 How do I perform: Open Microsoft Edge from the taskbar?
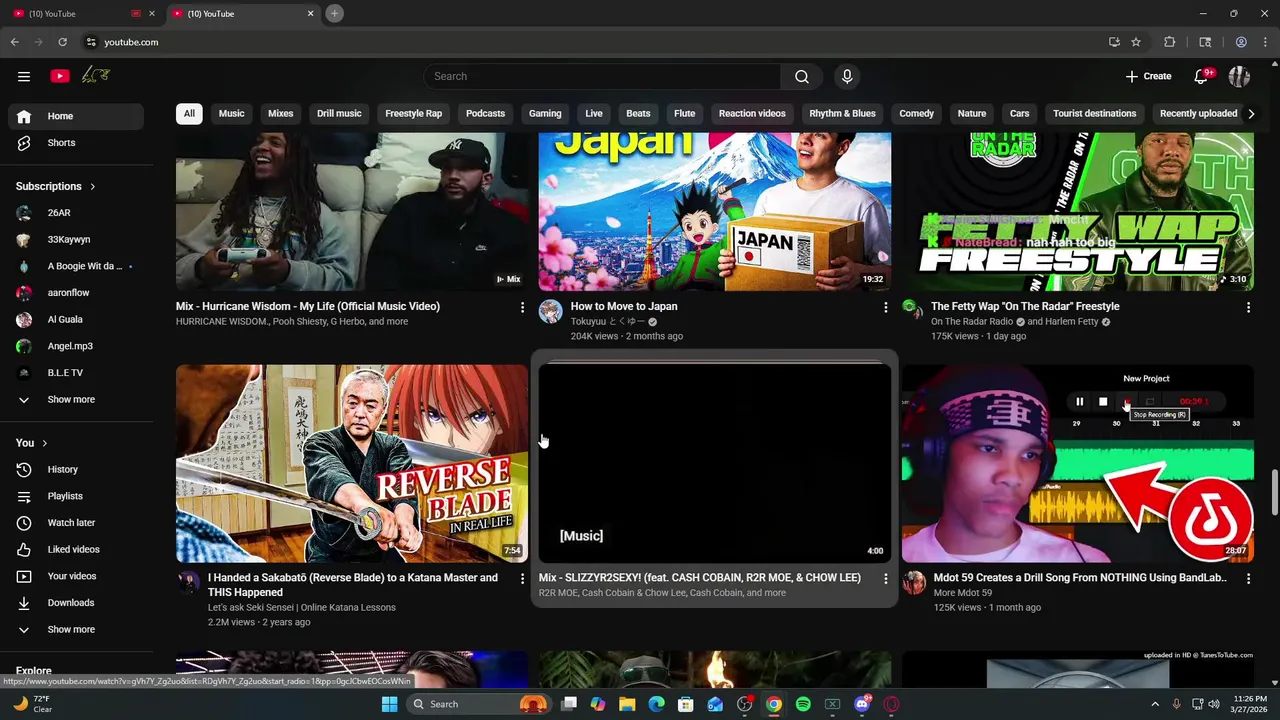coord(656,704)
